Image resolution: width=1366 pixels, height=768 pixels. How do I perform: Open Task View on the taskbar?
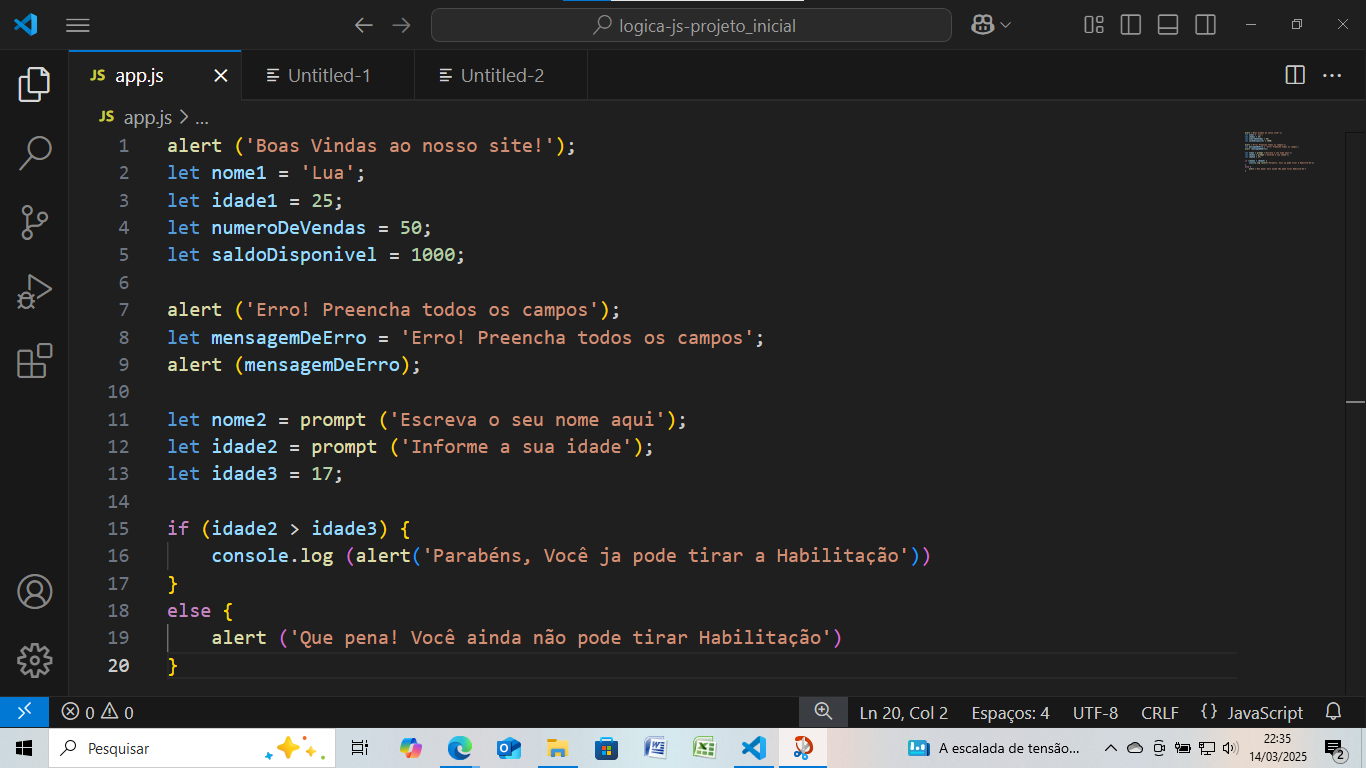(x=360, y=748)
